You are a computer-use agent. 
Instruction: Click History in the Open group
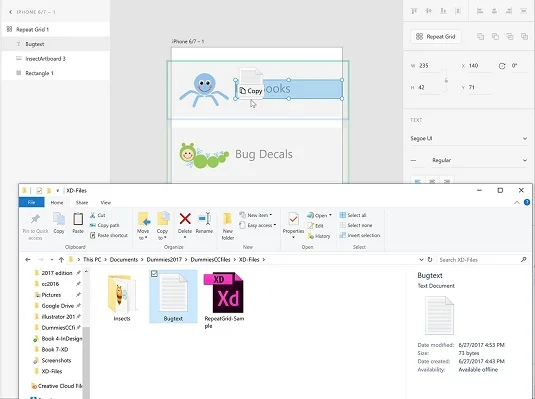pos(319,236)
